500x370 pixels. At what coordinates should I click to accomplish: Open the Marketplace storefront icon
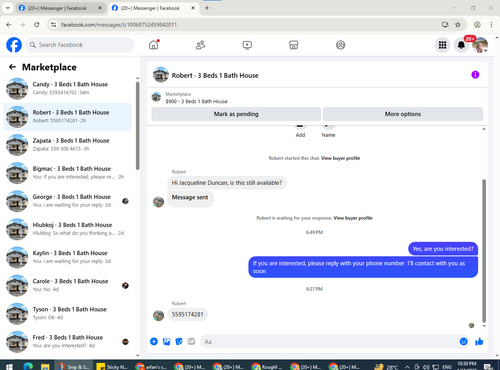pos(294,45)
